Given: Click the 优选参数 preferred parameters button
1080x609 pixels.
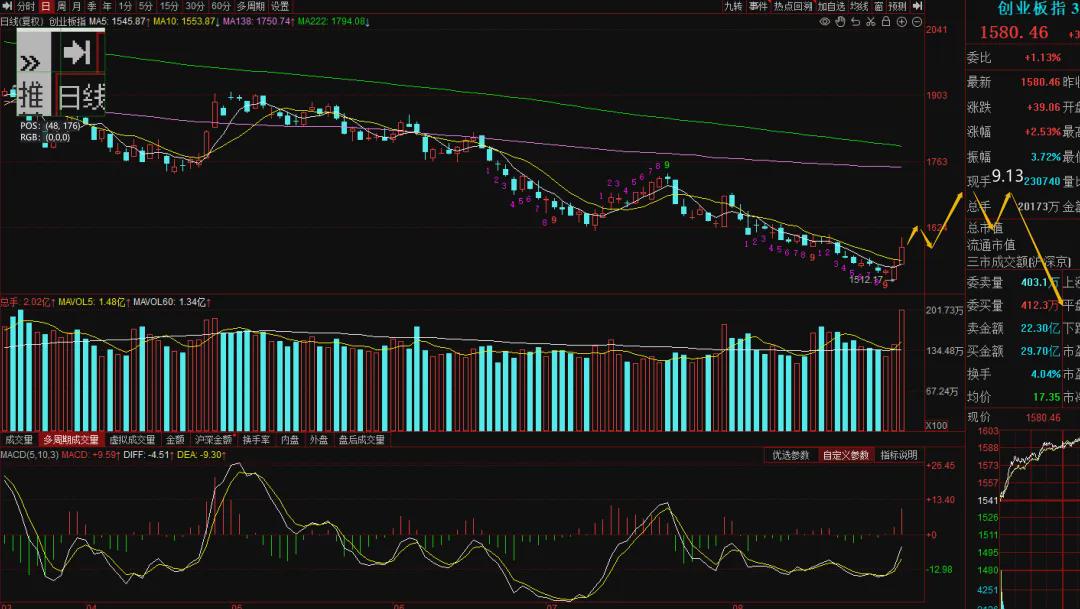Looking at the screenshot, I should tap(791, 455).
